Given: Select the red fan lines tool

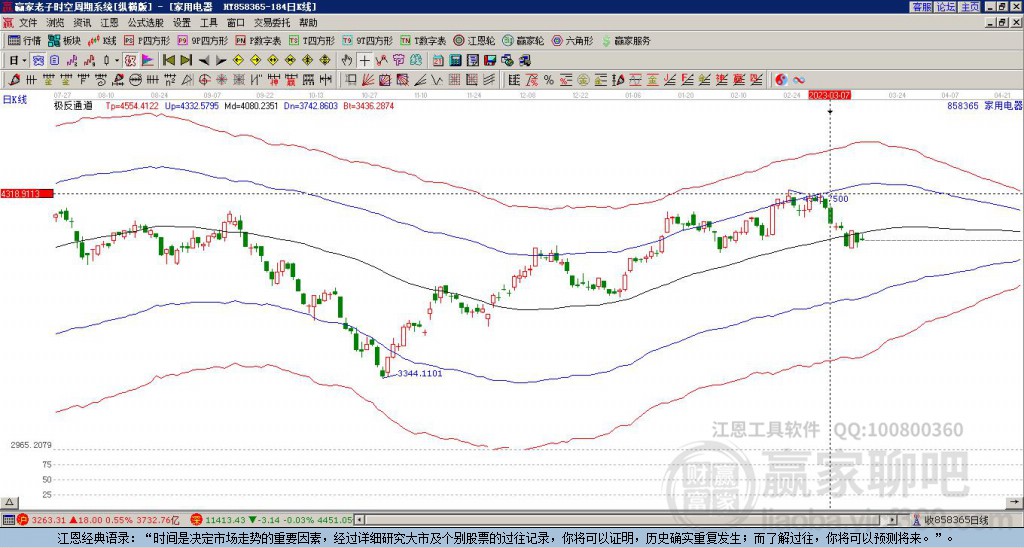Looking at the screenshot, I should coord(368,80).
